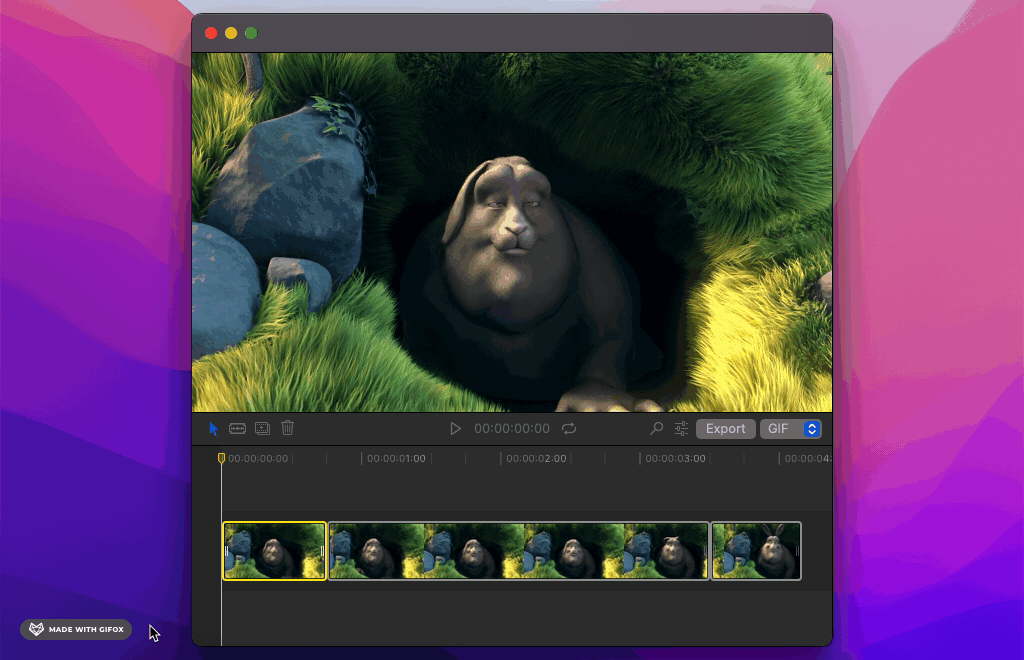Click the 00:00:00:00 playback timecode display
This screenshot has width=1024, height=660.
pos(512,429)
